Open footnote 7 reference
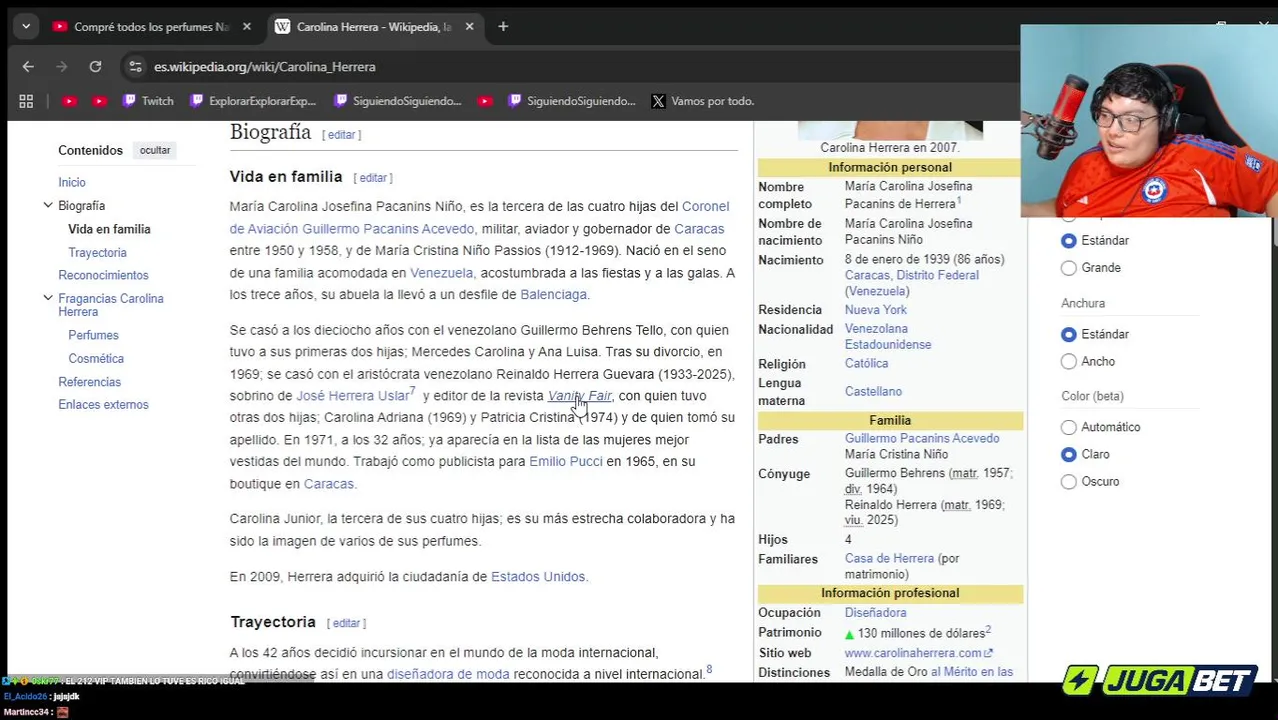The height and width of the screenshot is (720, 1278). [x=412, y=391]
